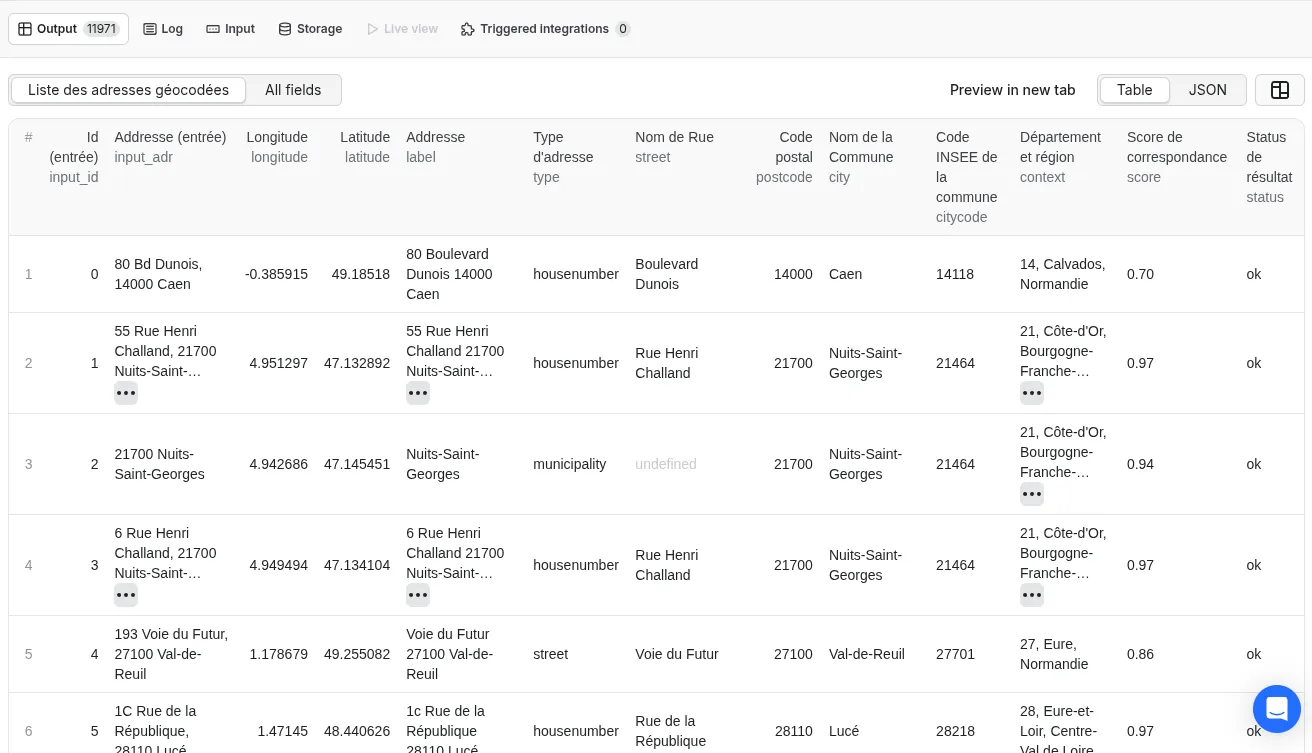Click Preview in new tab
Viewport: 1312px width, 753px height.
1012,90
